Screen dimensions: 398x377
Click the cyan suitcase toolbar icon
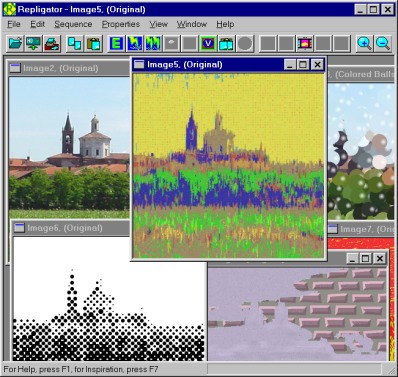tap(226, 44)
